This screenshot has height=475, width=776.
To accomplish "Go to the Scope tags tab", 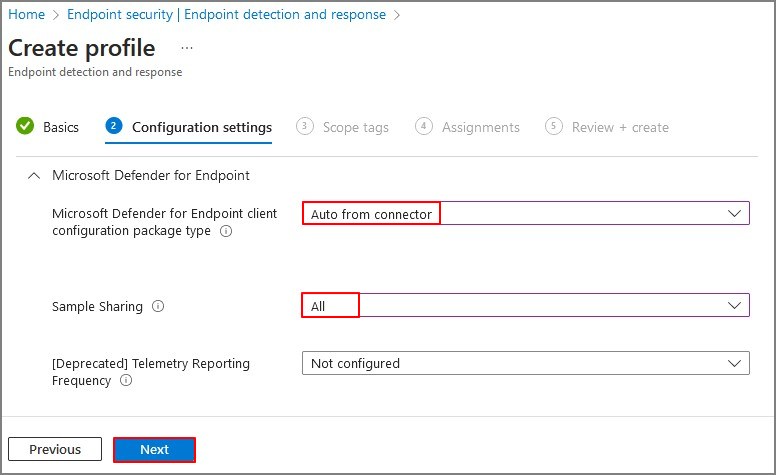I will click(356, 128).
